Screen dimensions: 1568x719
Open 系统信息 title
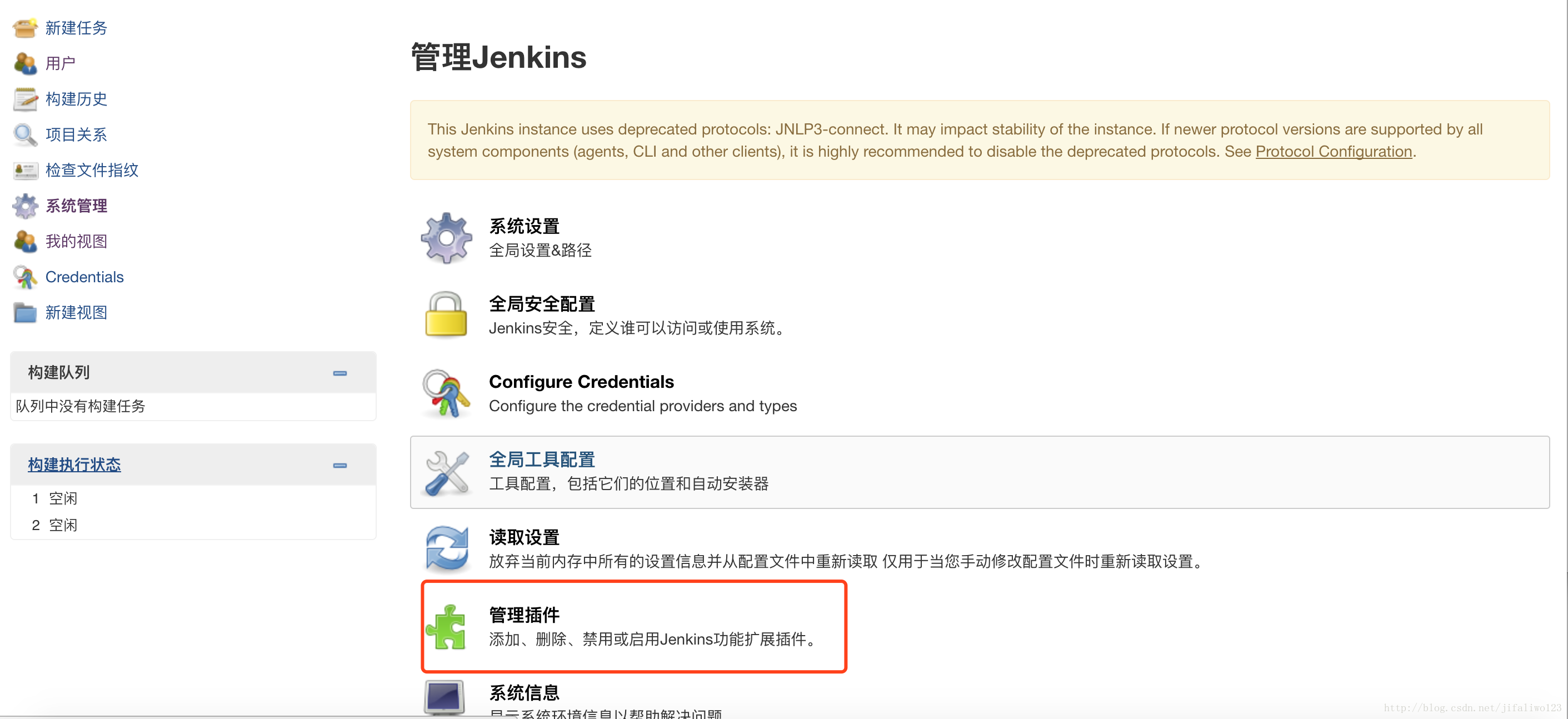(x=524, y=693)
